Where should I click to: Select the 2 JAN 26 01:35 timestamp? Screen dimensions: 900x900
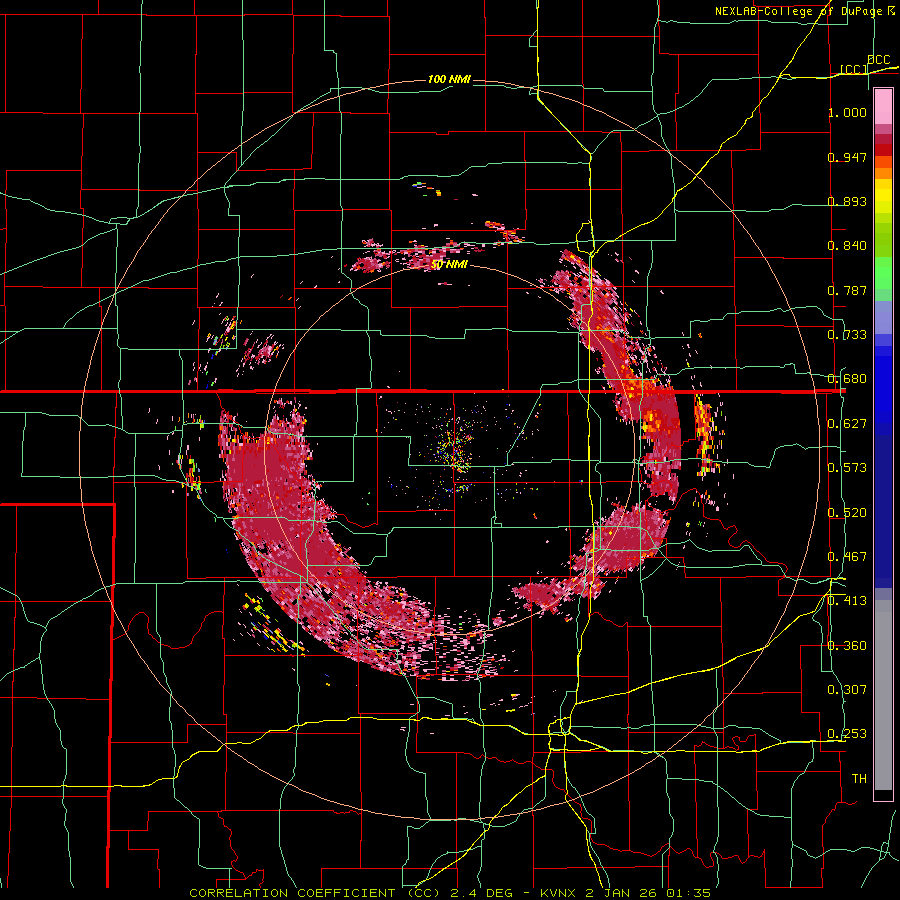click(x=648, y=893)
